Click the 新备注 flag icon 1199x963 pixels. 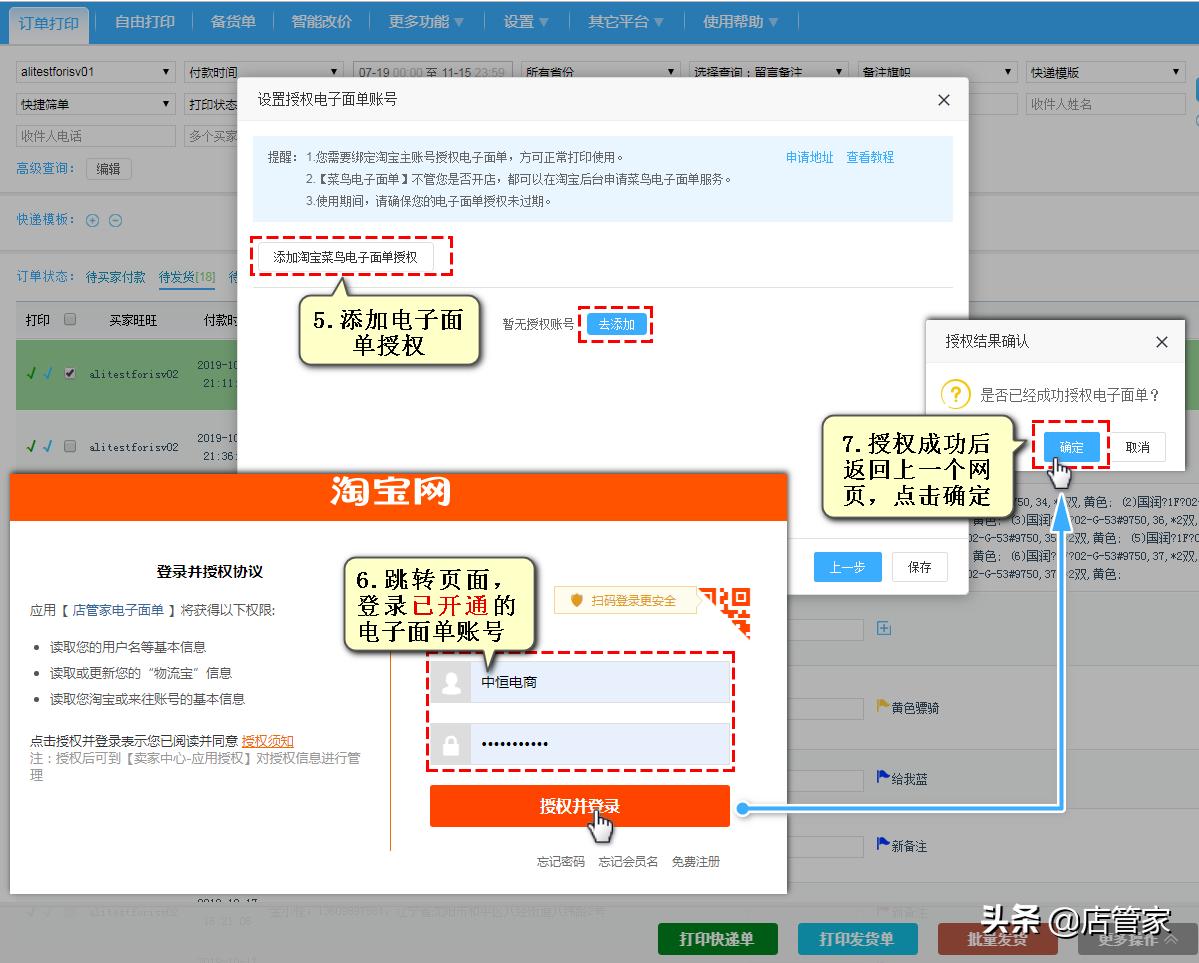(880, 844)
